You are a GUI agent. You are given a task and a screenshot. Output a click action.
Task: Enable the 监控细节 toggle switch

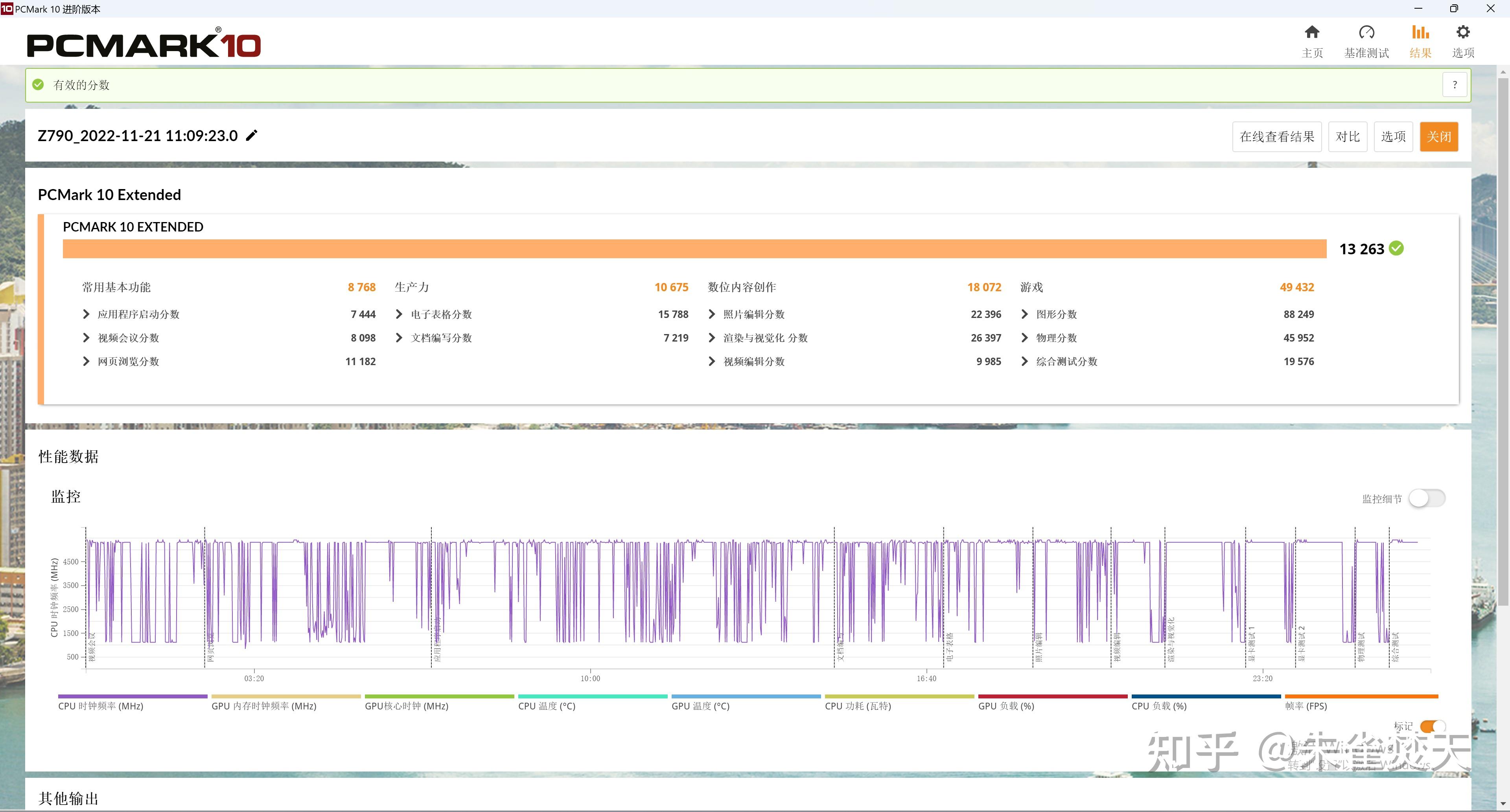click(x=1427, y=499)
